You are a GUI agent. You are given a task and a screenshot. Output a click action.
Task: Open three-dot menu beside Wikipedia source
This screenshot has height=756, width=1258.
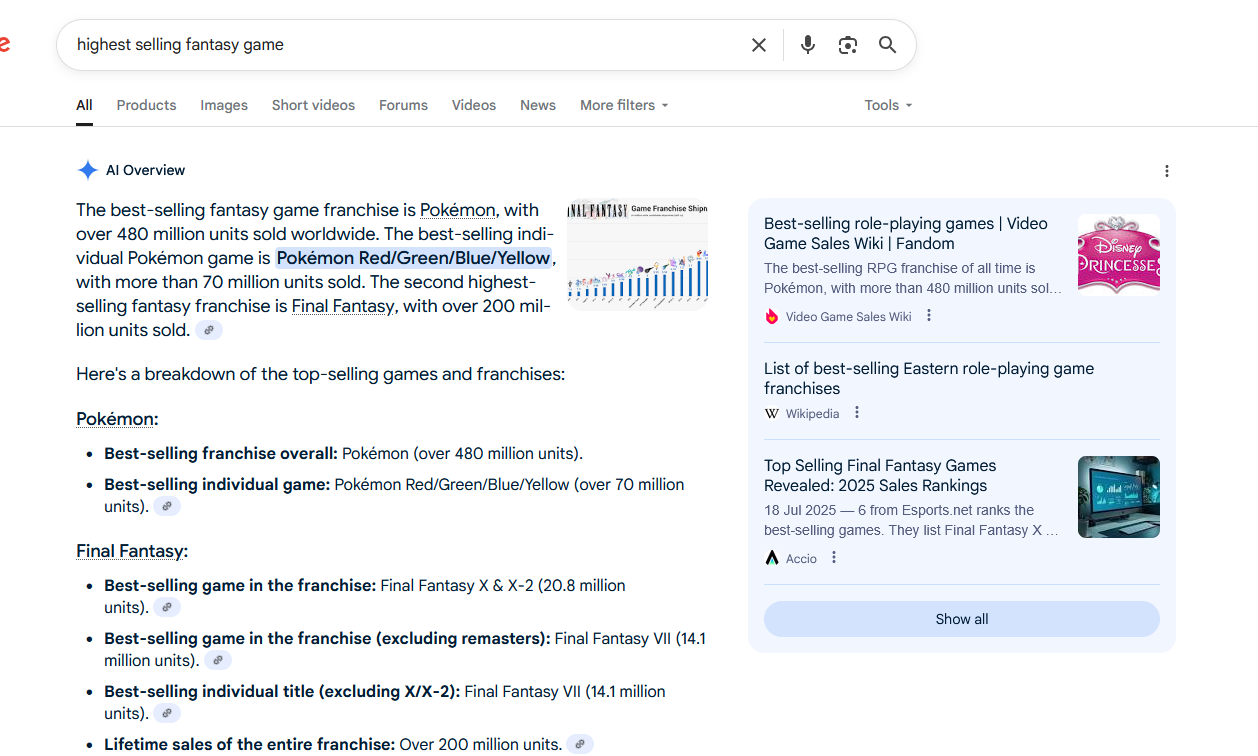click(857, 413)
